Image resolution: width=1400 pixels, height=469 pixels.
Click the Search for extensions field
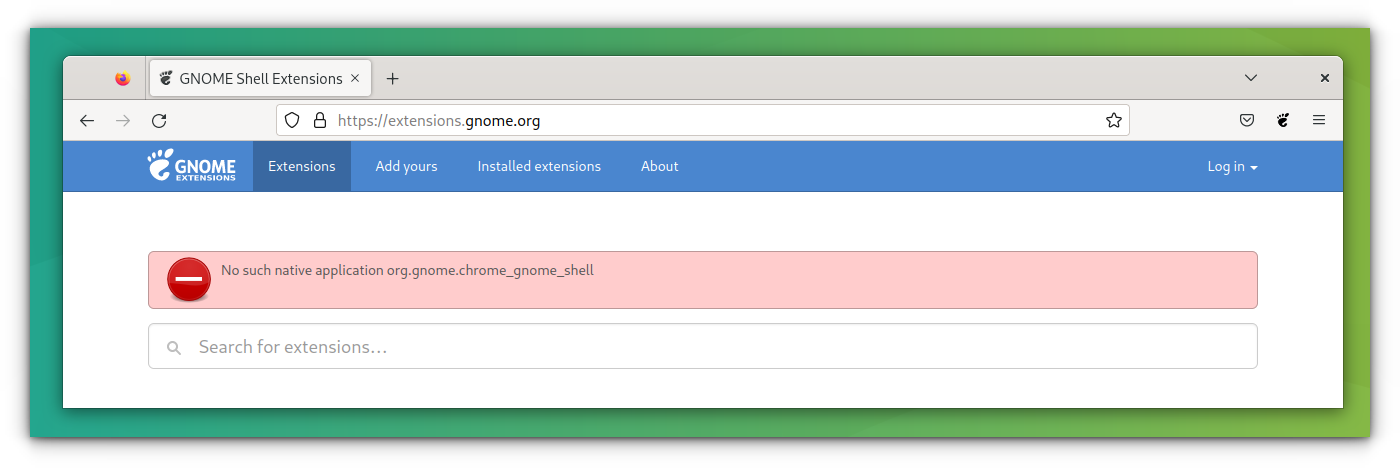pos(703,346)
